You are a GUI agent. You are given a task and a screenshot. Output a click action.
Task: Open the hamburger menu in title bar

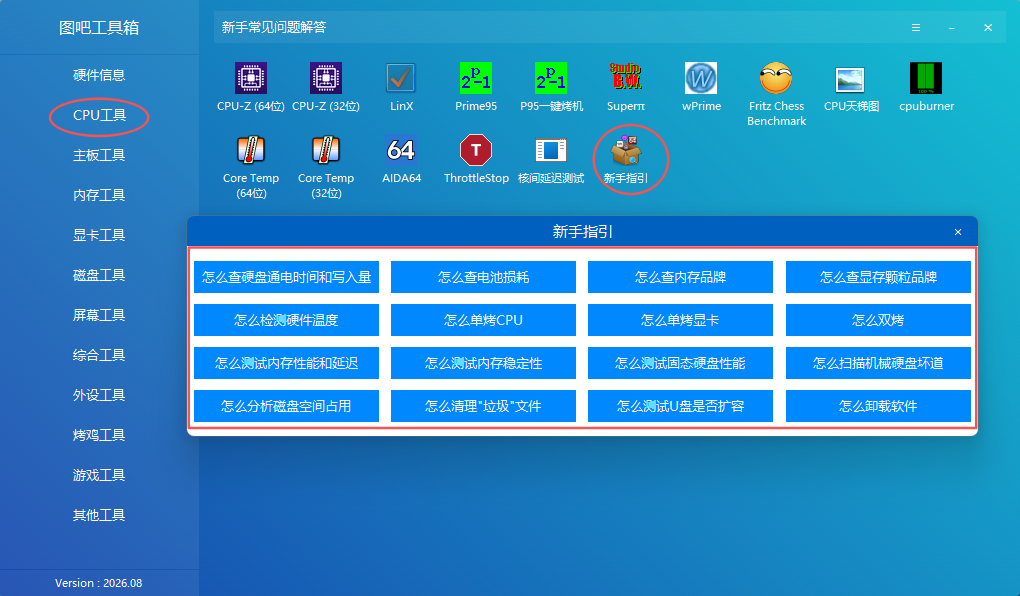click(x=916, y=27)
